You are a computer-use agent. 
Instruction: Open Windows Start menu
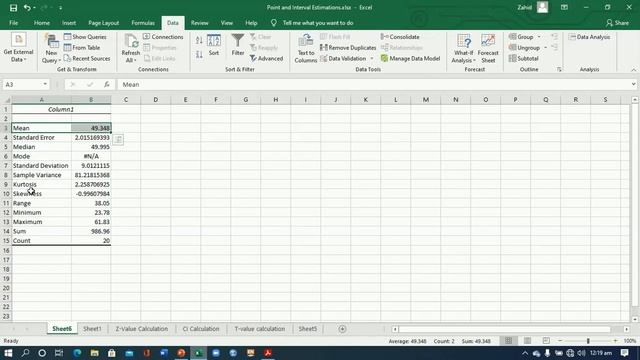8,353
